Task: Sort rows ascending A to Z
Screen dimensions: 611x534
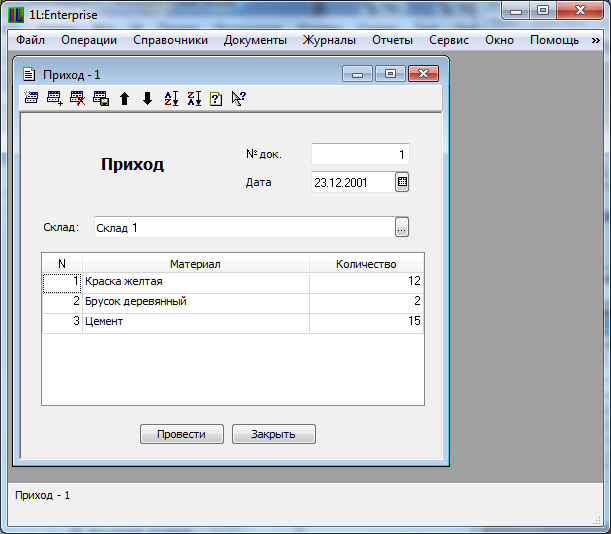Action: click(170, 98)
